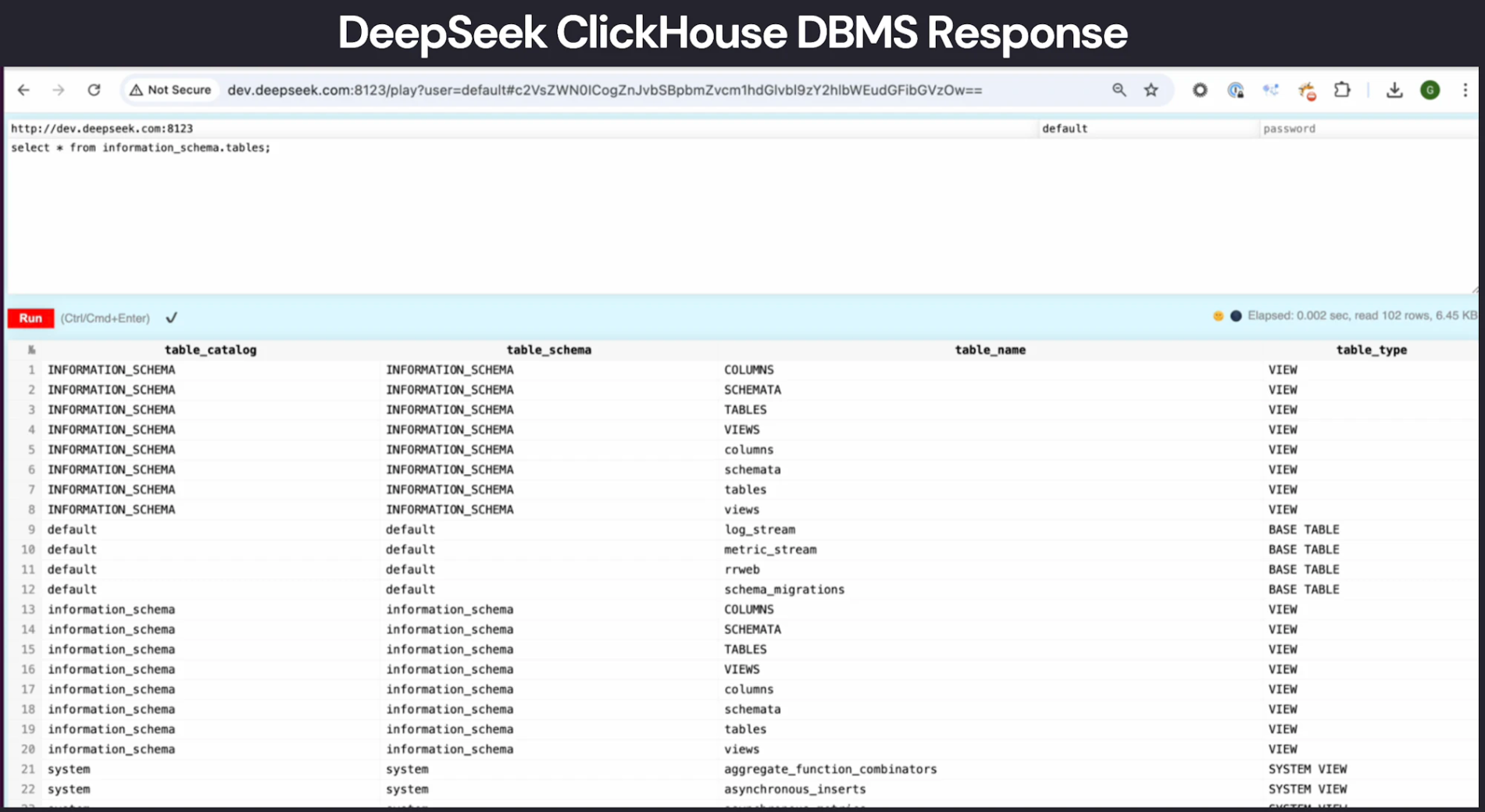
Task: Bookmark page with star icon
Action: pyautogui.click(x=1151, y=91)
